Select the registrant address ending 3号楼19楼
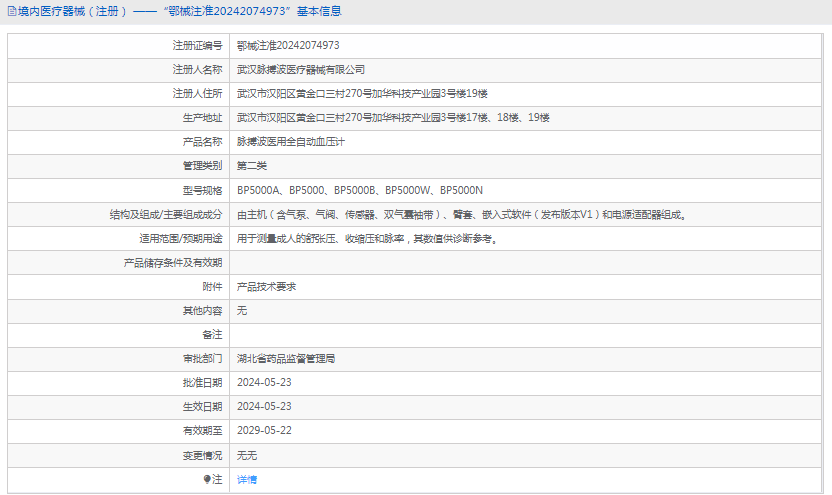 pos(362,94)
